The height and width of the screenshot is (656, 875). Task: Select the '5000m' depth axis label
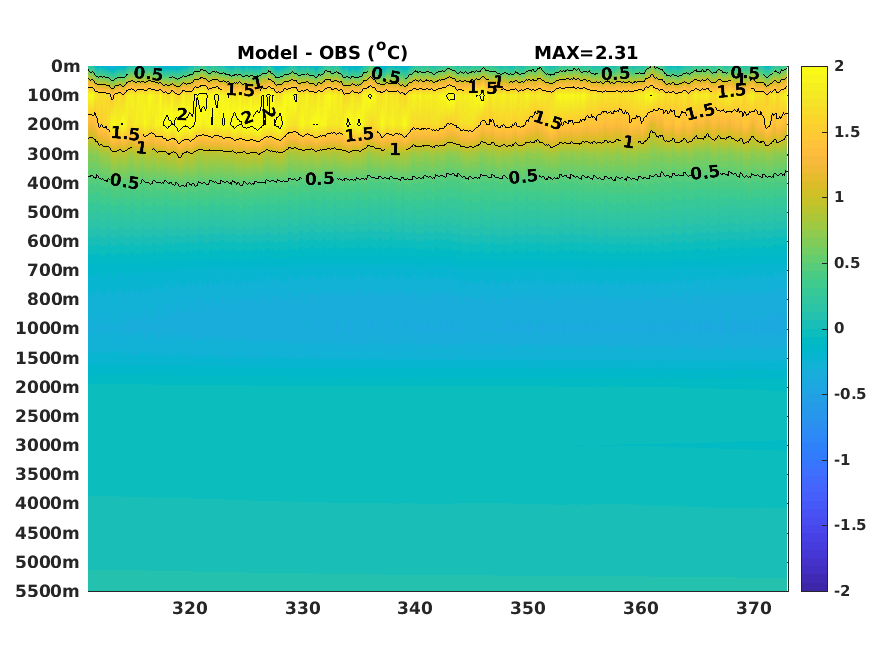tap(47, 562)
